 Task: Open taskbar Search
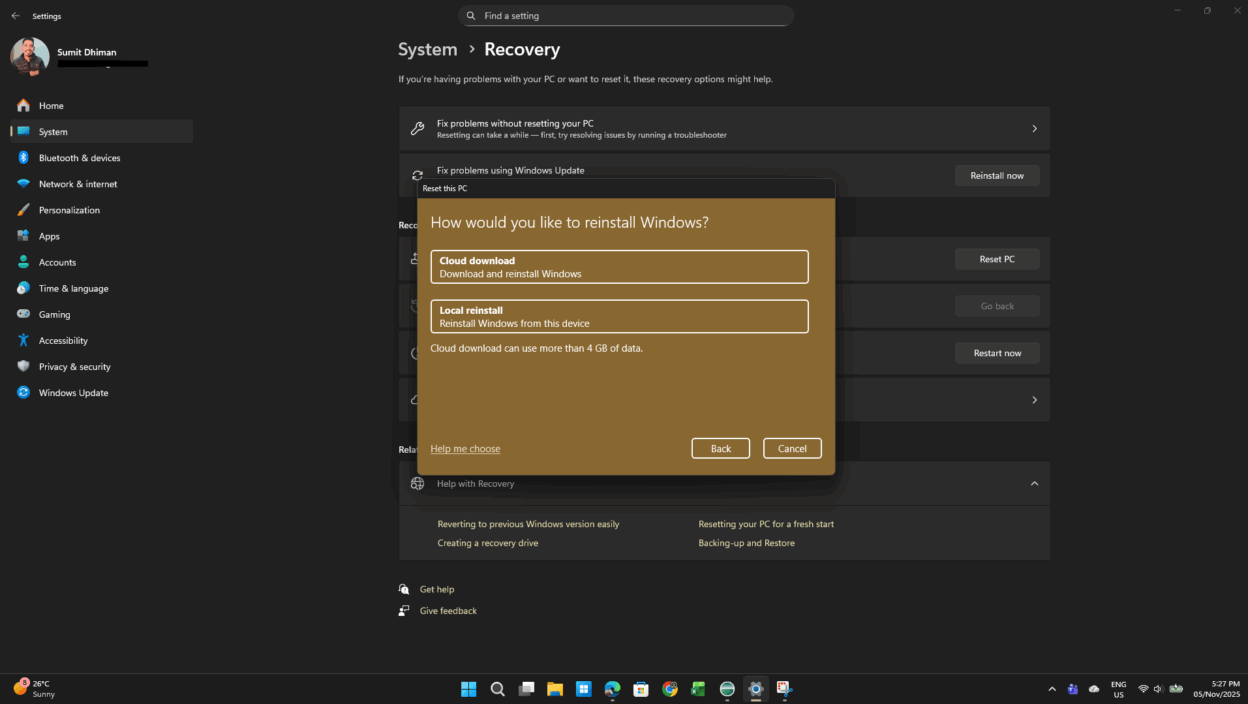coord(497,689)
